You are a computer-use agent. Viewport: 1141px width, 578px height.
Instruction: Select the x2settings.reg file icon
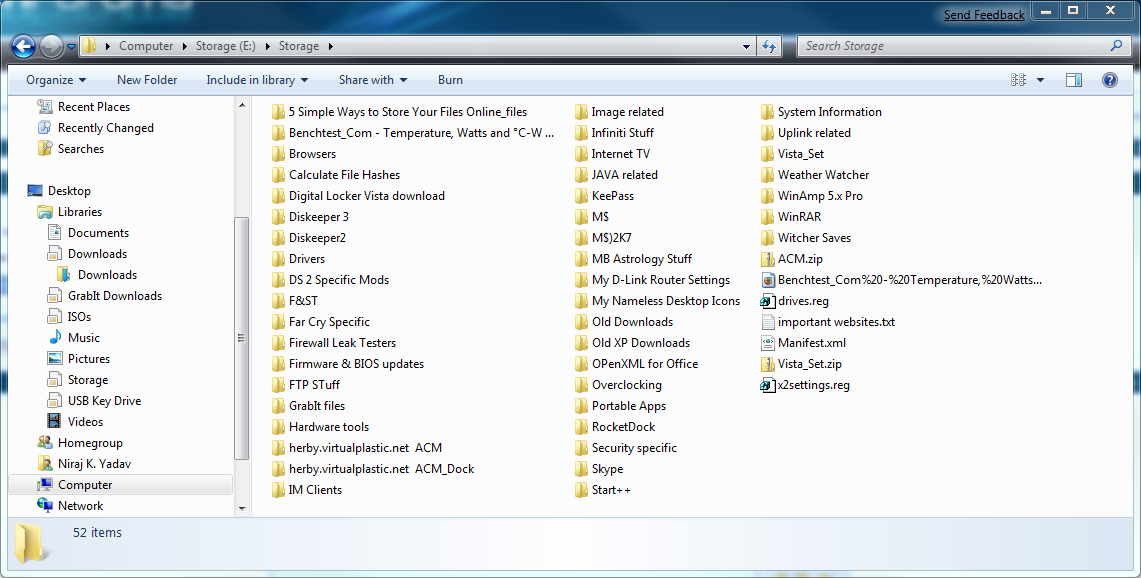(768, 385)
